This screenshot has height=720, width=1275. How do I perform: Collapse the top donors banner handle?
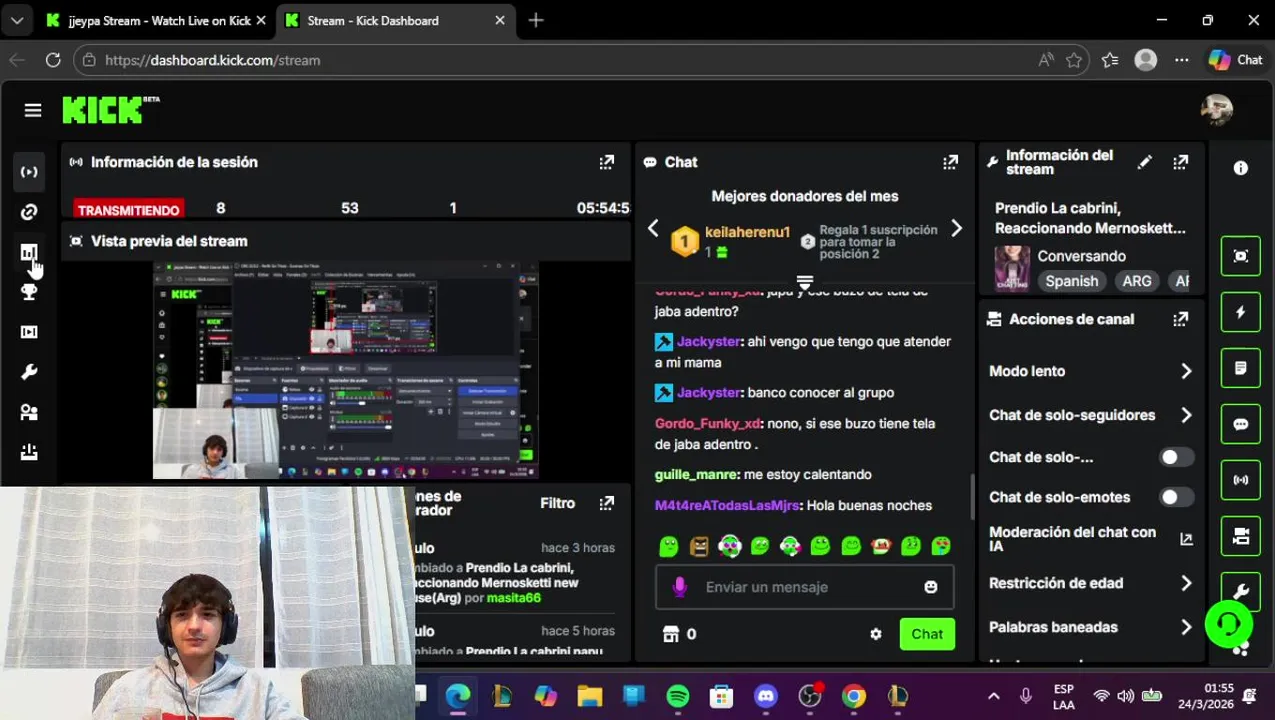point(804,283)
